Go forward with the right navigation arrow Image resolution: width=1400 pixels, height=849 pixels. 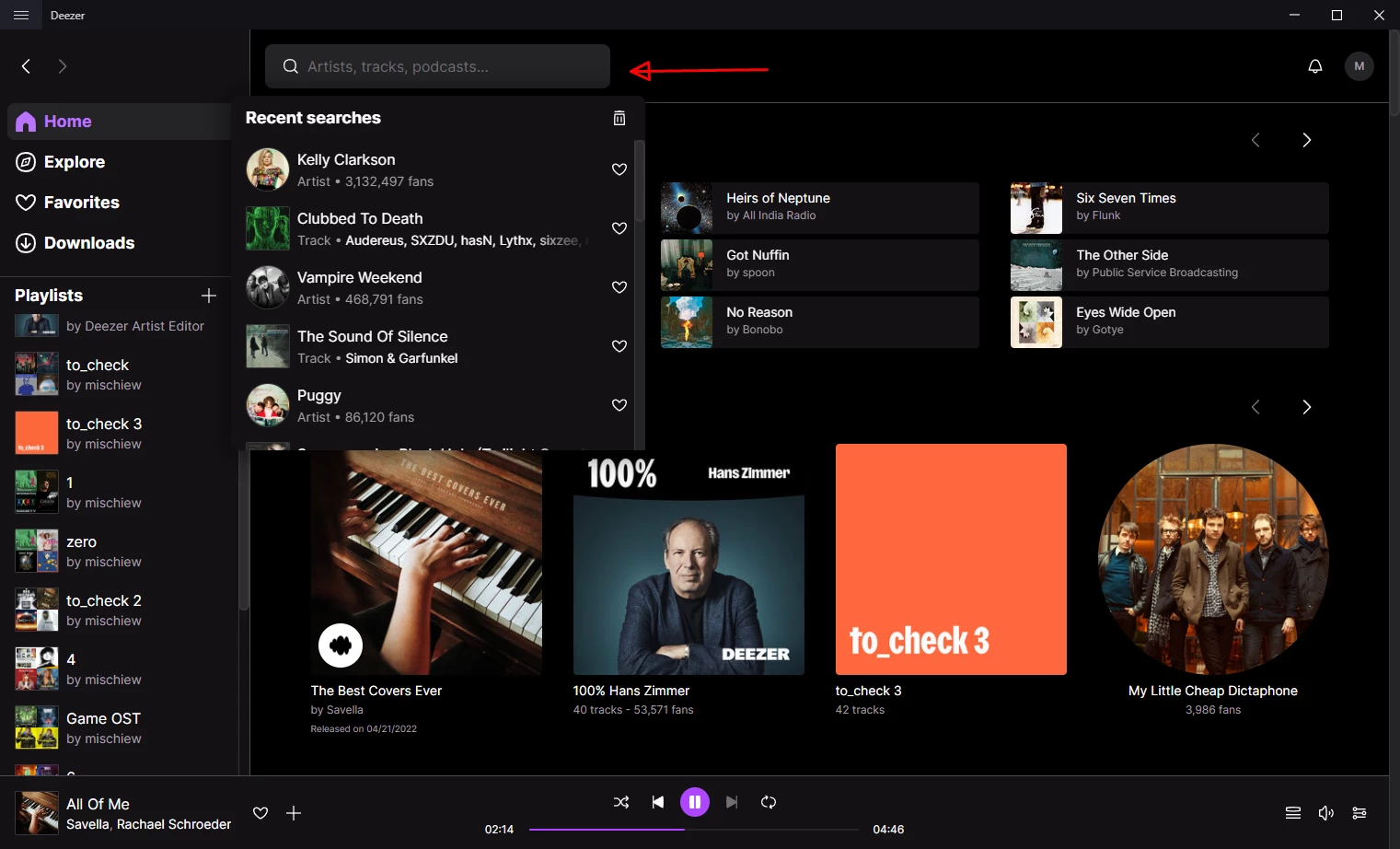(x=63, y=66)
